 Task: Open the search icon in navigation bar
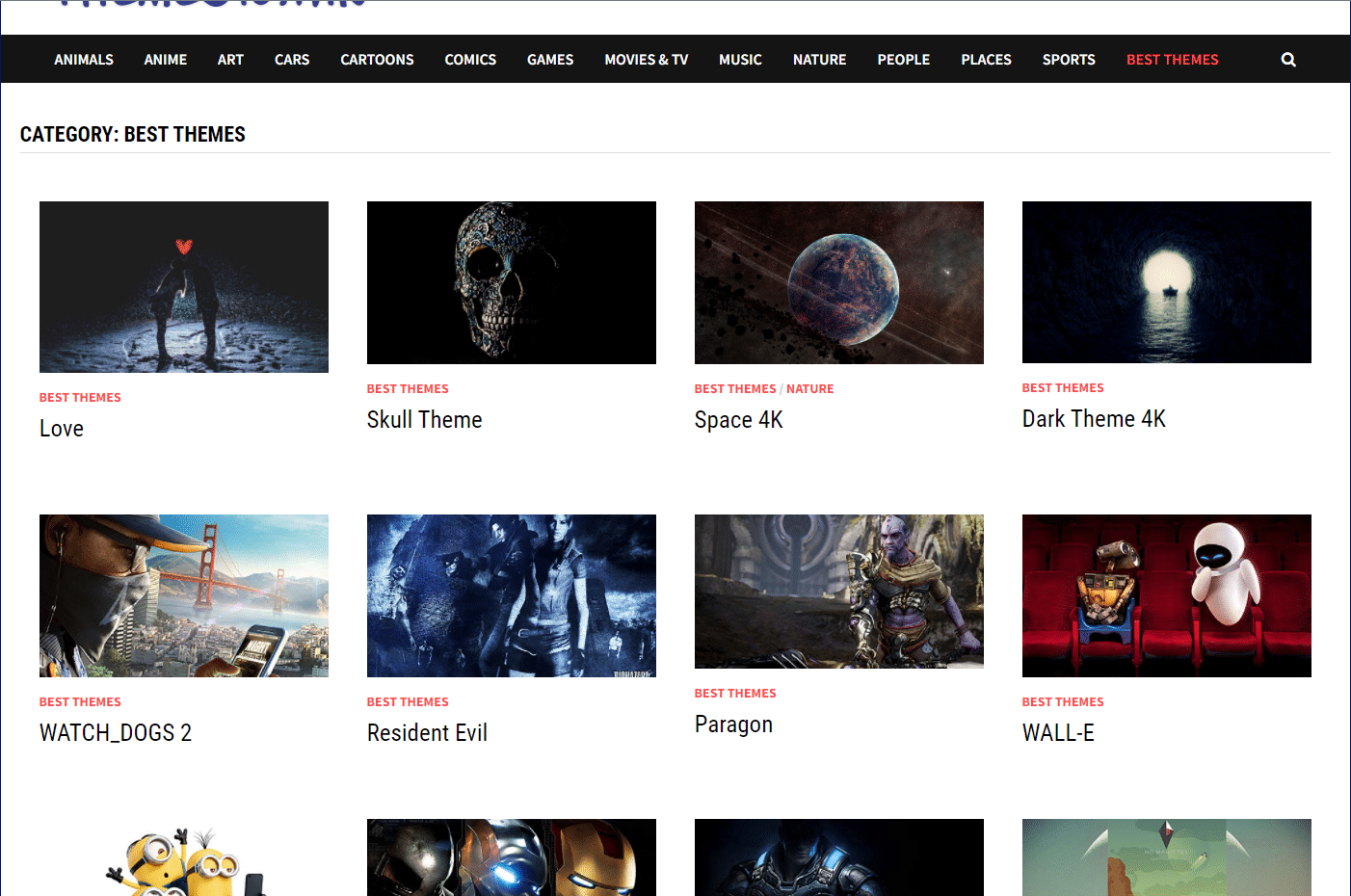point(1288,60)
